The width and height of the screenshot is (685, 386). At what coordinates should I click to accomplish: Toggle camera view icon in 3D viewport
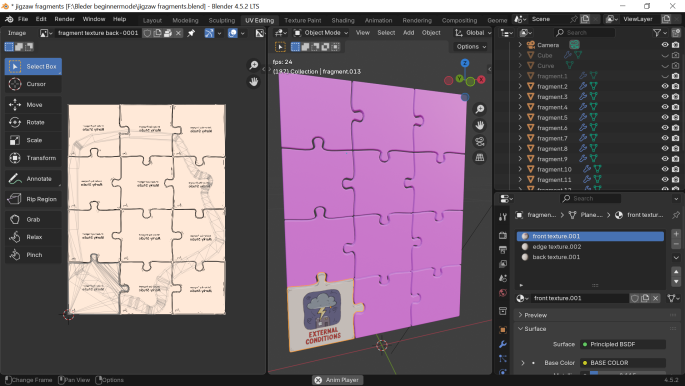click(480, 141)
